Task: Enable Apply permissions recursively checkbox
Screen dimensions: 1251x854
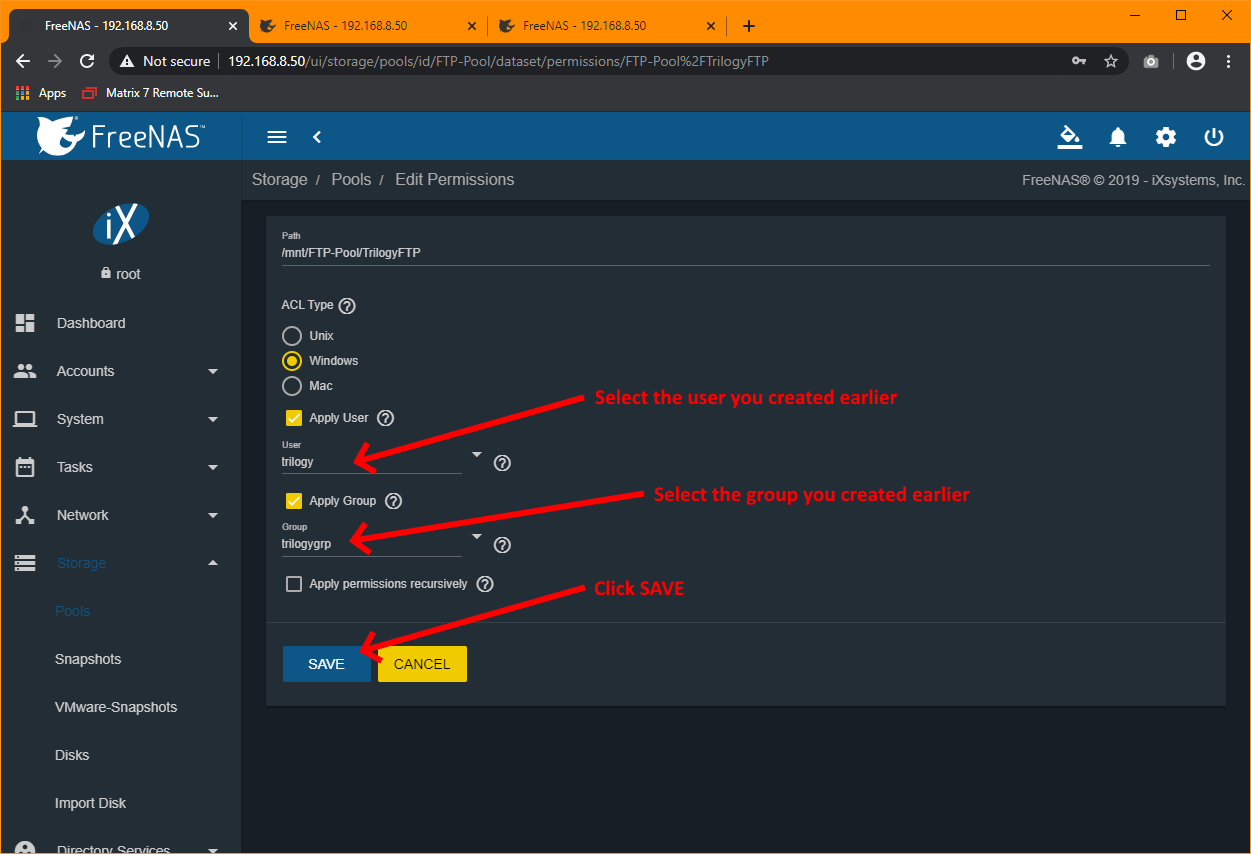Action: tap(294, 584)
